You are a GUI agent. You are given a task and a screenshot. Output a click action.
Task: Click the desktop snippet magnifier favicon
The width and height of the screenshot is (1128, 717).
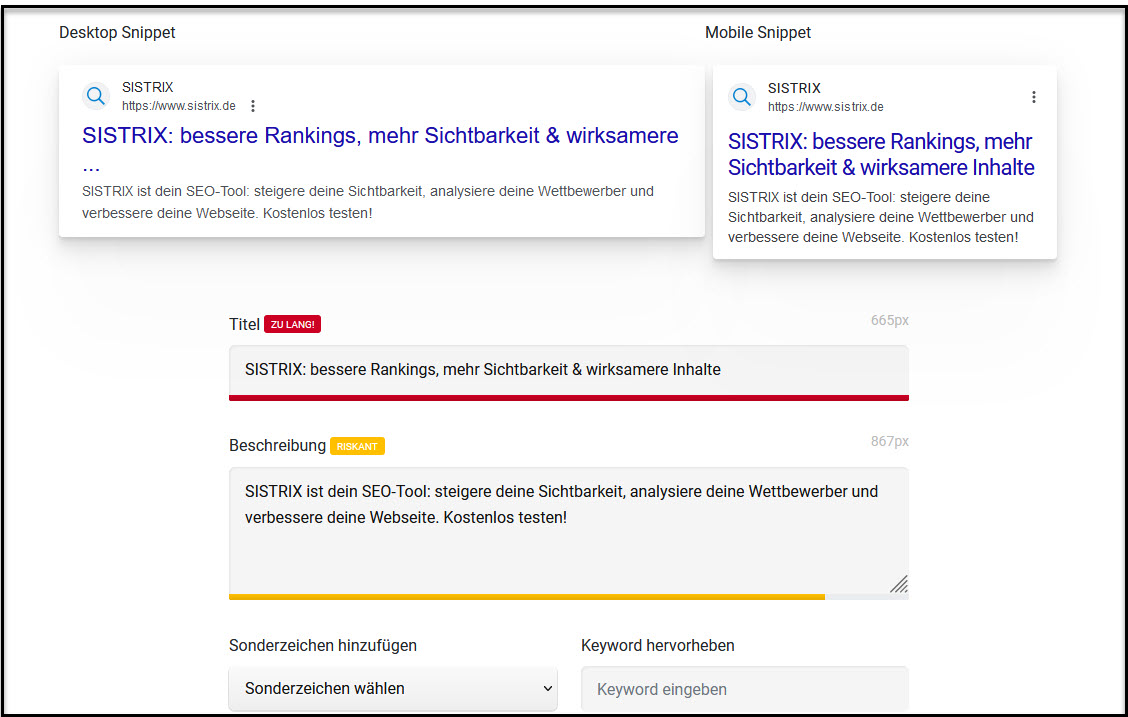[x=96, y=96]
